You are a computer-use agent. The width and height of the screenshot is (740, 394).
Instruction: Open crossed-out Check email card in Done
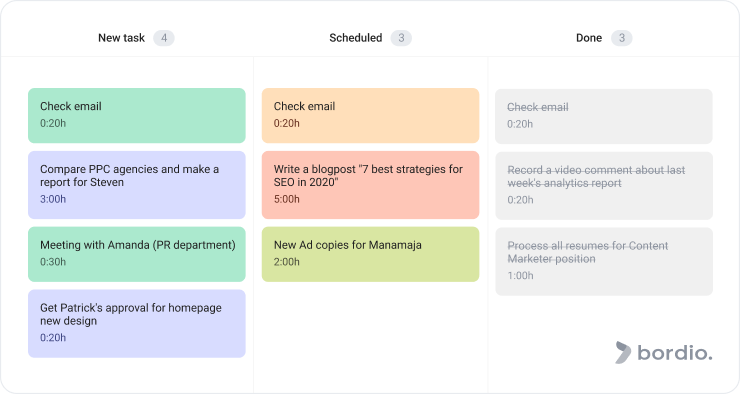[x=604, y=117]
